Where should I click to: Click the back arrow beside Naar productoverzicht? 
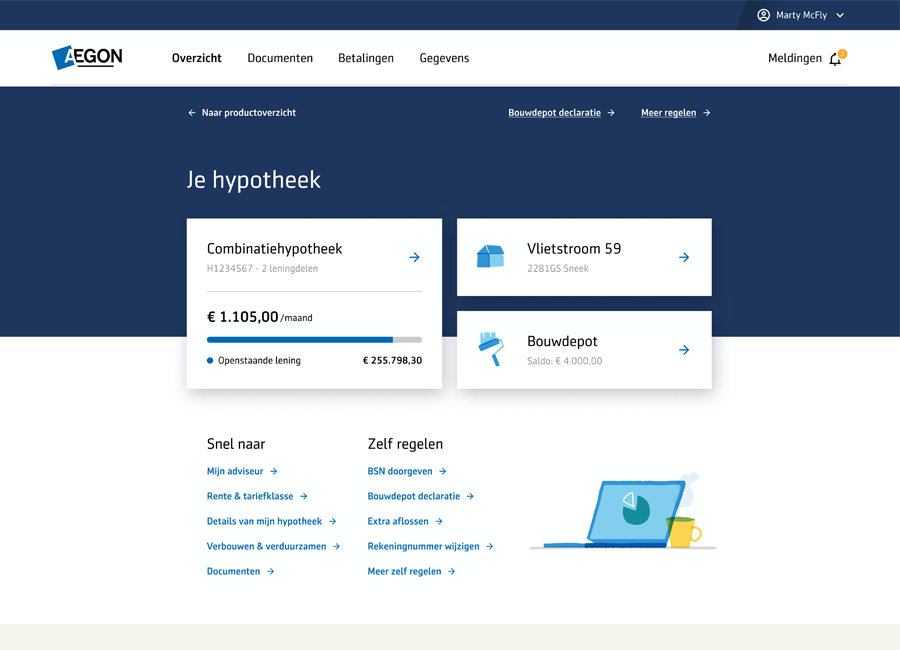[x=192, y=113]
